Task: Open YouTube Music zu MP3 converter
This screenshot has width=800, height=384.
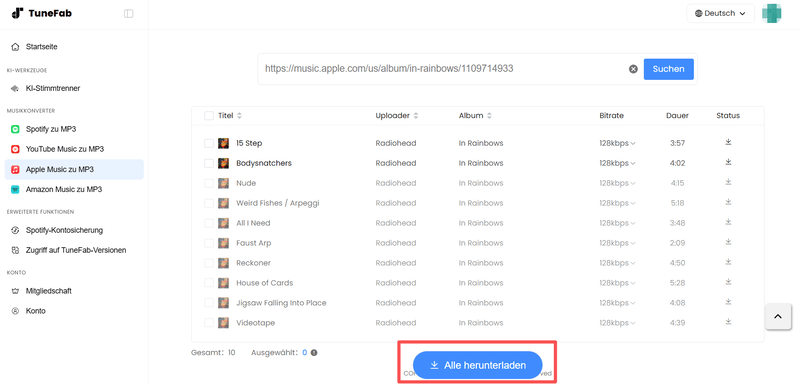Action: tap(74, 149)
